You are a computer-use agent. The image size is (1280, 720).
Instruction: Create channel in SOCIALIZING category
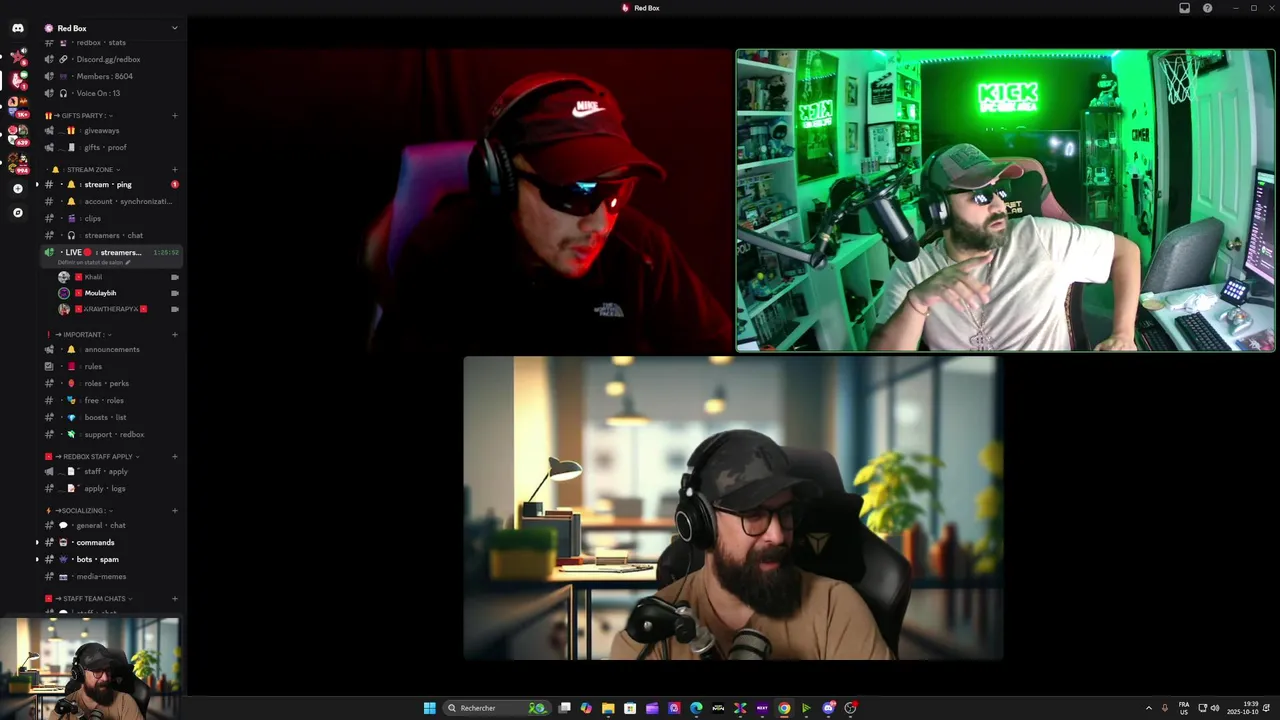(x=175, y=510)
